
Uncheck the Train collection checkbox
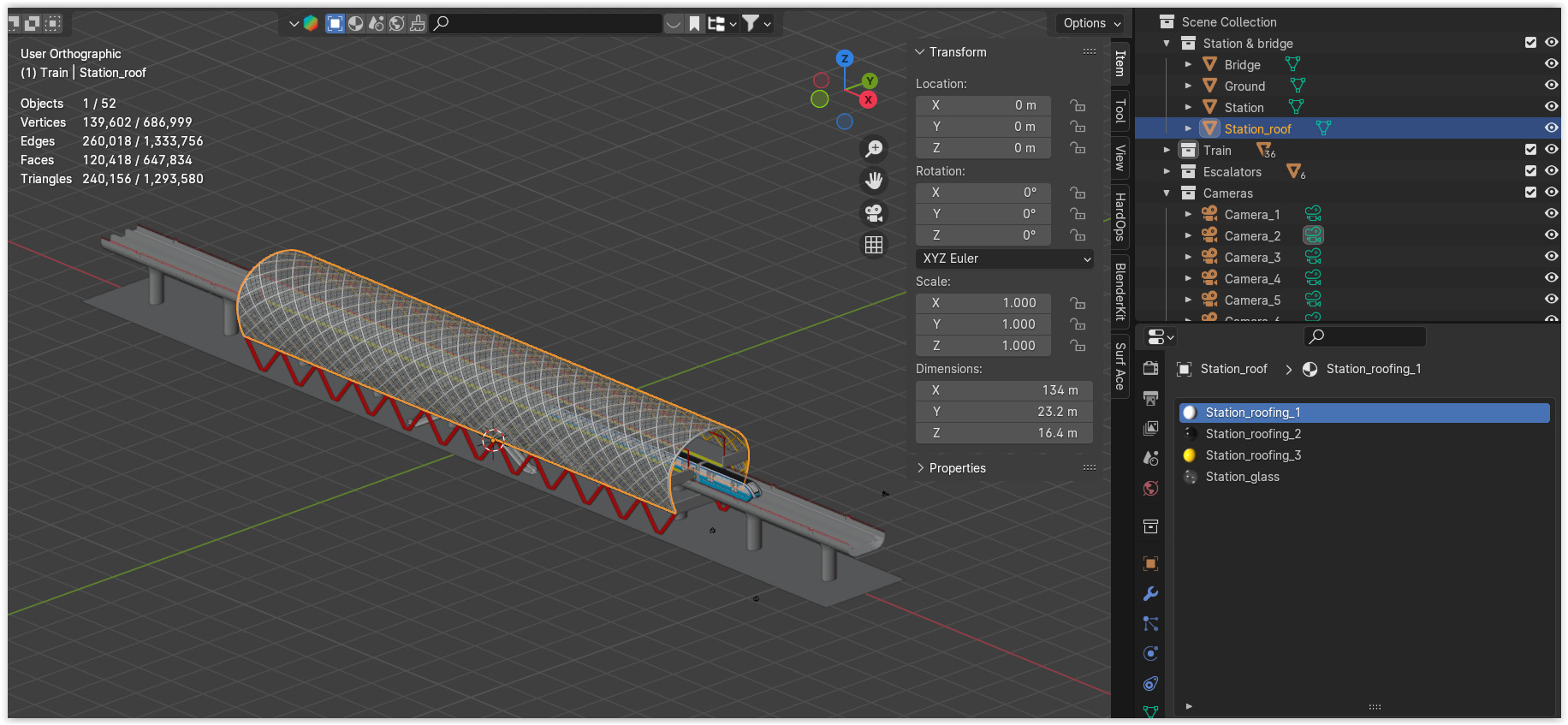tap(1530, 150)
